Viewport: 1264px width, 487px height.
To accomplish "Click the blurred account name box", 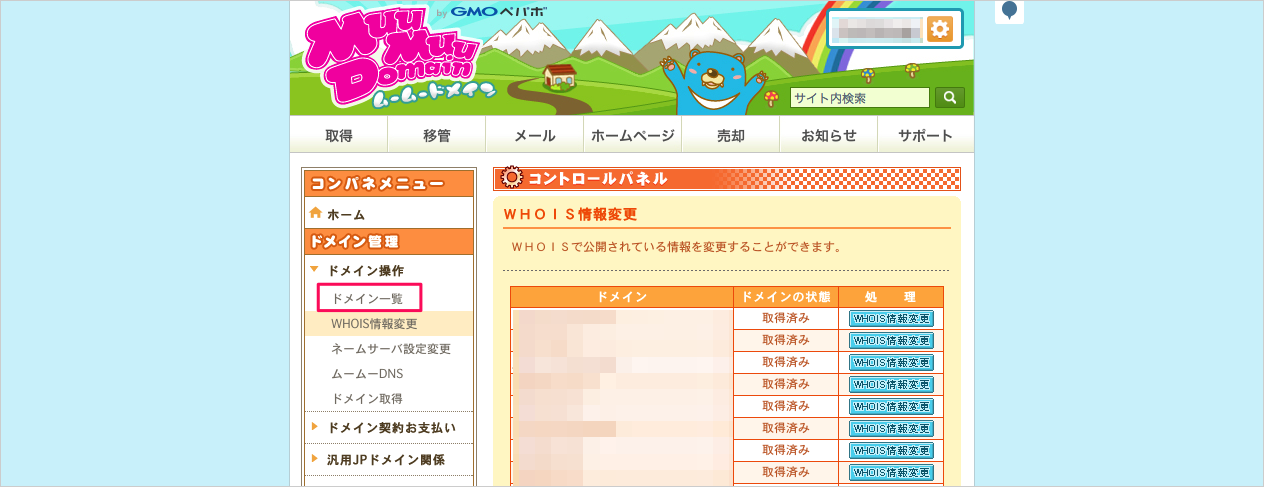I will [876, 29].
